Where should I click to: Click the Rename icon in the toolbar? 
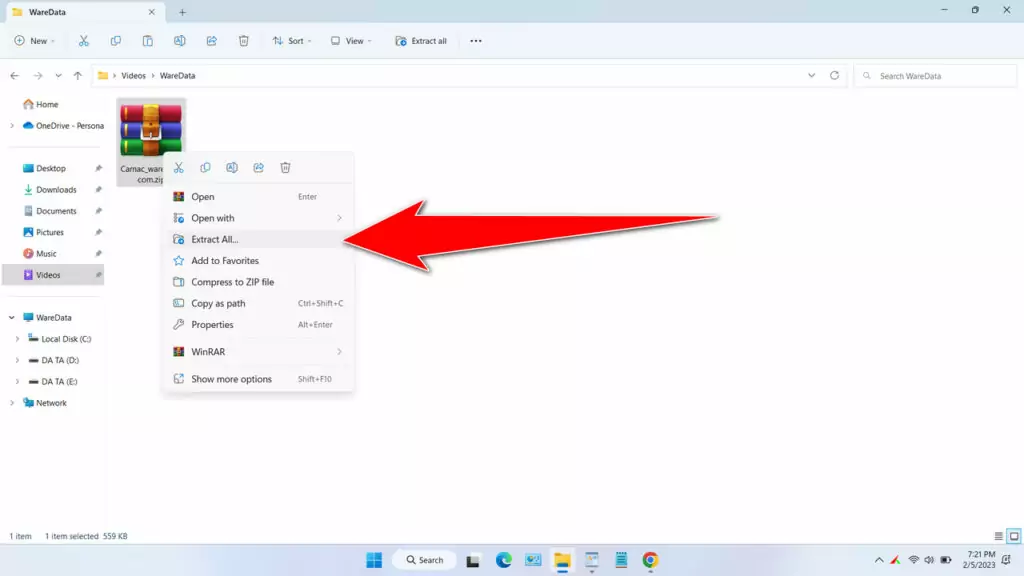[x=180, y=40]
